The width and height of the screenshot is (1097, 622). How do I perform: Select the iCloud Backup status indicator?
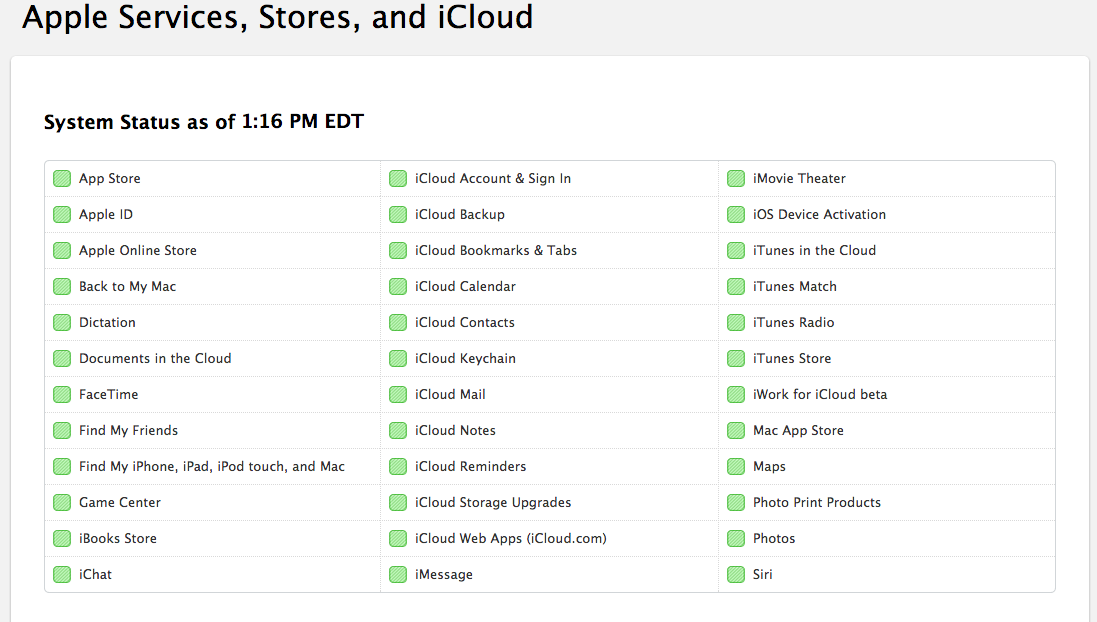398,214
